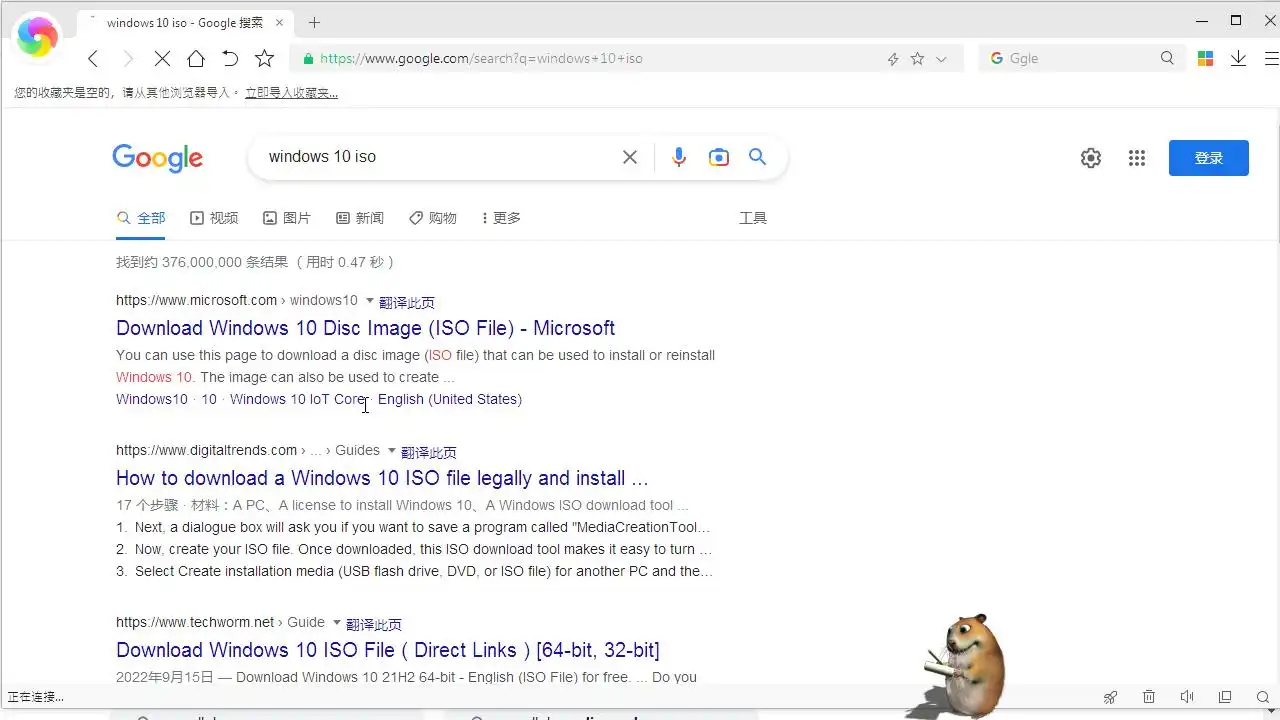Viewport: 1280px width, 720px height.
Task: Clear the Google search query
Action: point(630,157)
